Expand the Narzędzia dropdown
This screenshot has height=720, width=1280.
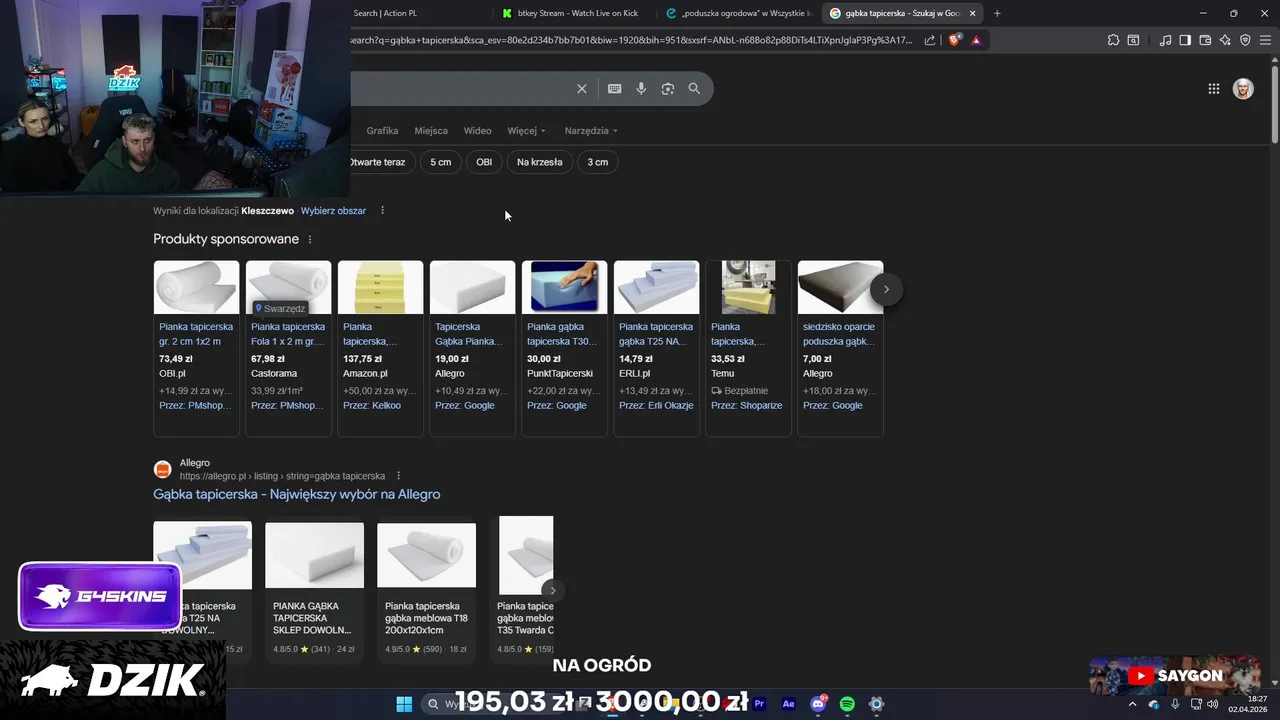[x=591, y=131]
